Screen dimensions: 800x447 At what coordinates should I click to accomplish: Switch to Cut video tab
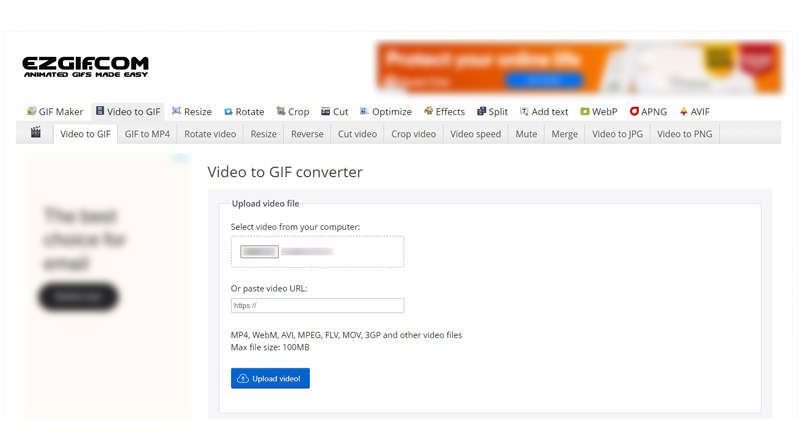(x=357, y=134)
